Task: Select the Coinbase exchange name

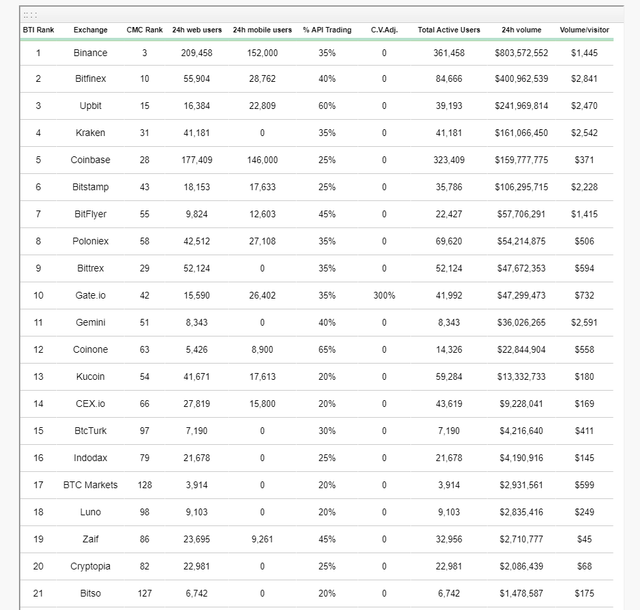Action: coord(90,160)
